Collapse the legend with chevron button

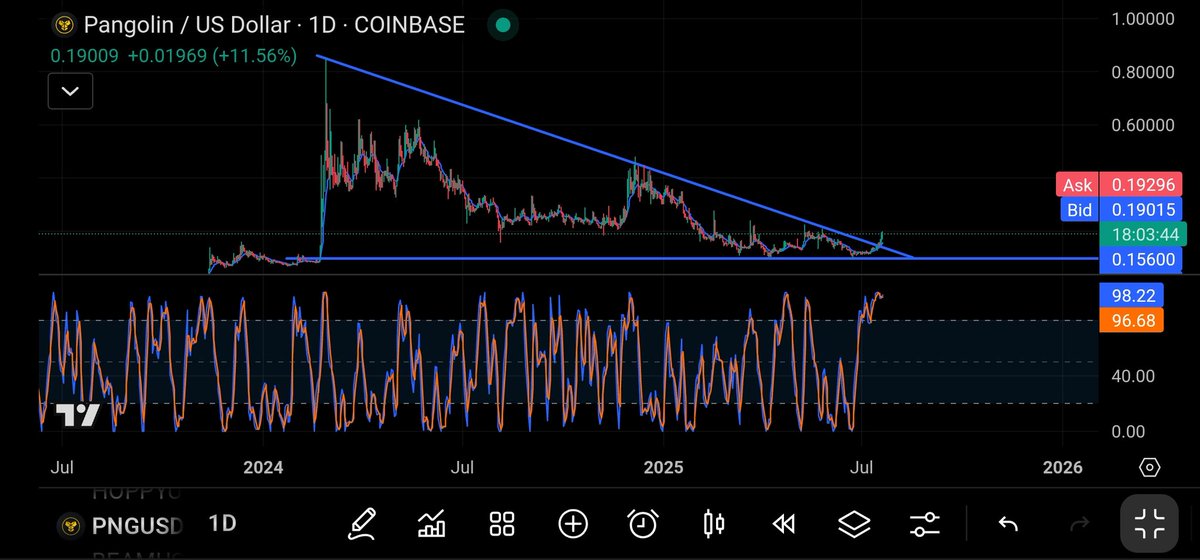pos(70,91)
